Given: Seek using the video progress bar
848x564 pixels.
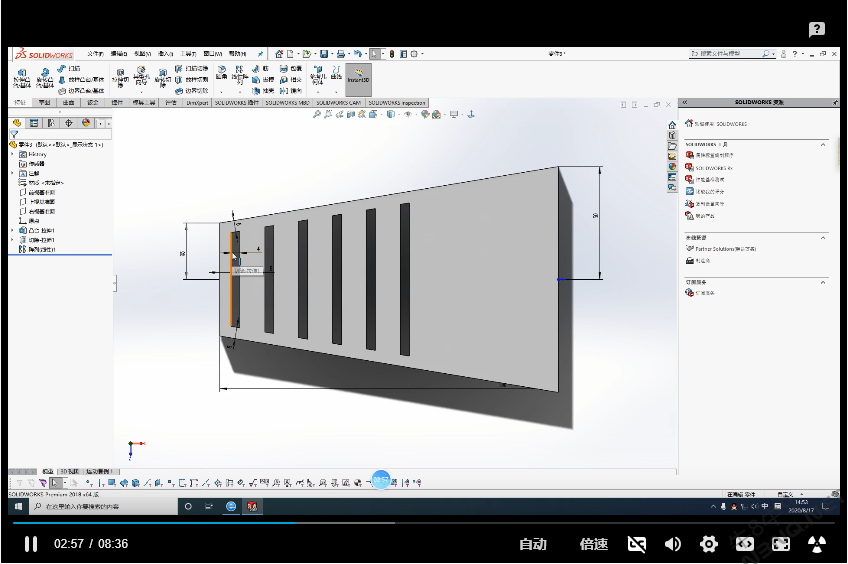Looking at the screenshot, I should coord(424,523).
